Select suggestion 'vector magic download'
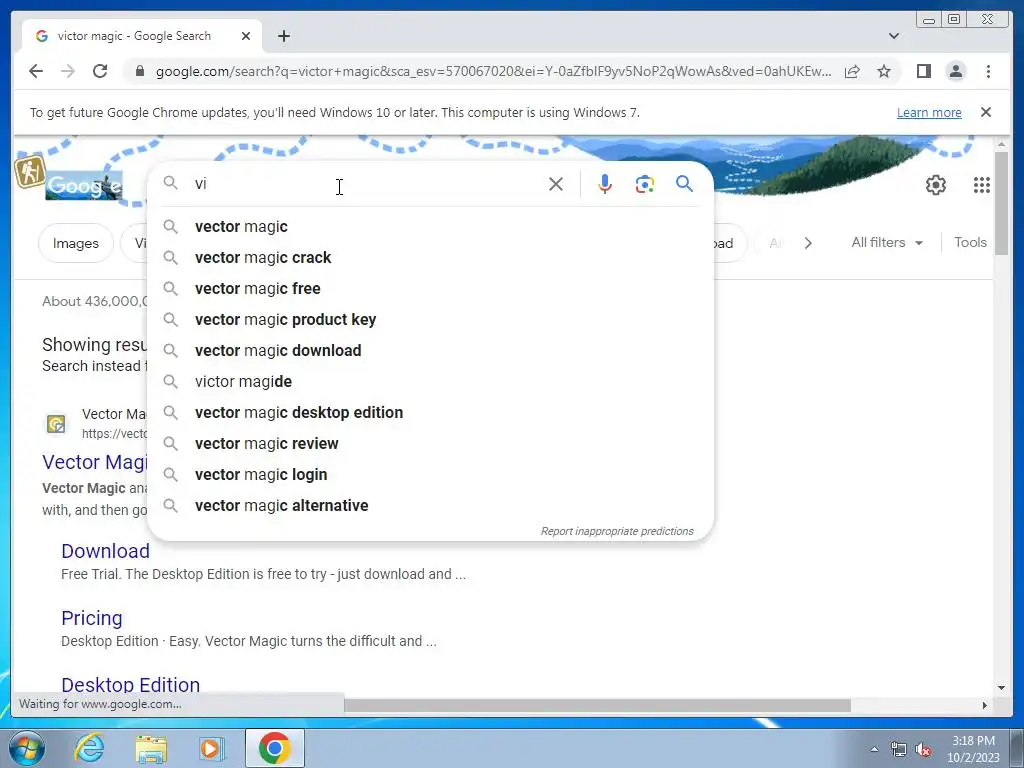The width and height of the screenshot is (1024, 768). tap(431, 351)
